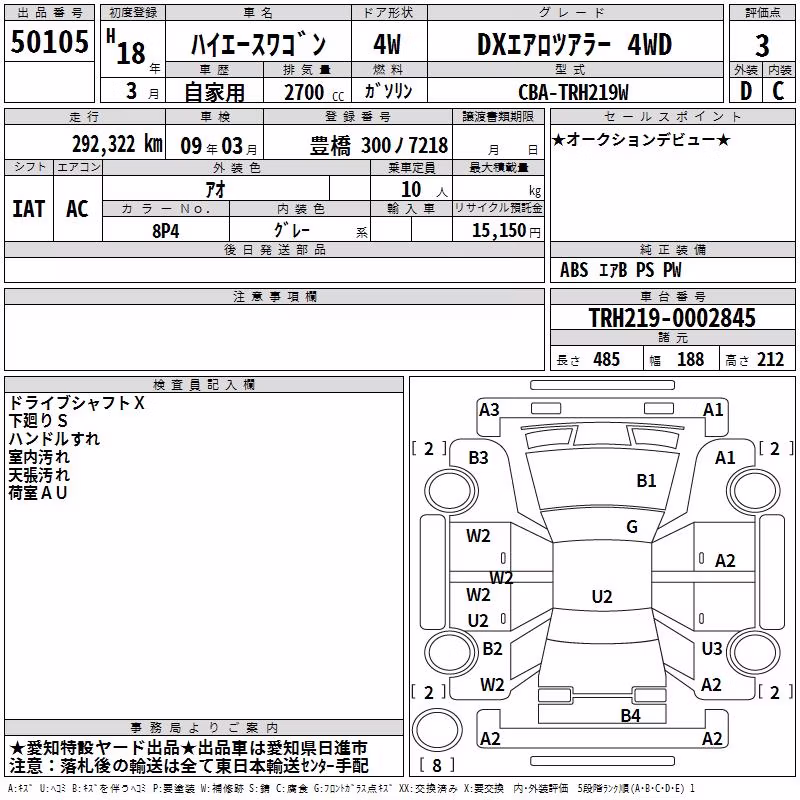Select the U2 mark on the roof center
Image resolution: width=800 pixels, height=800 pixels.
pos(602,596)
